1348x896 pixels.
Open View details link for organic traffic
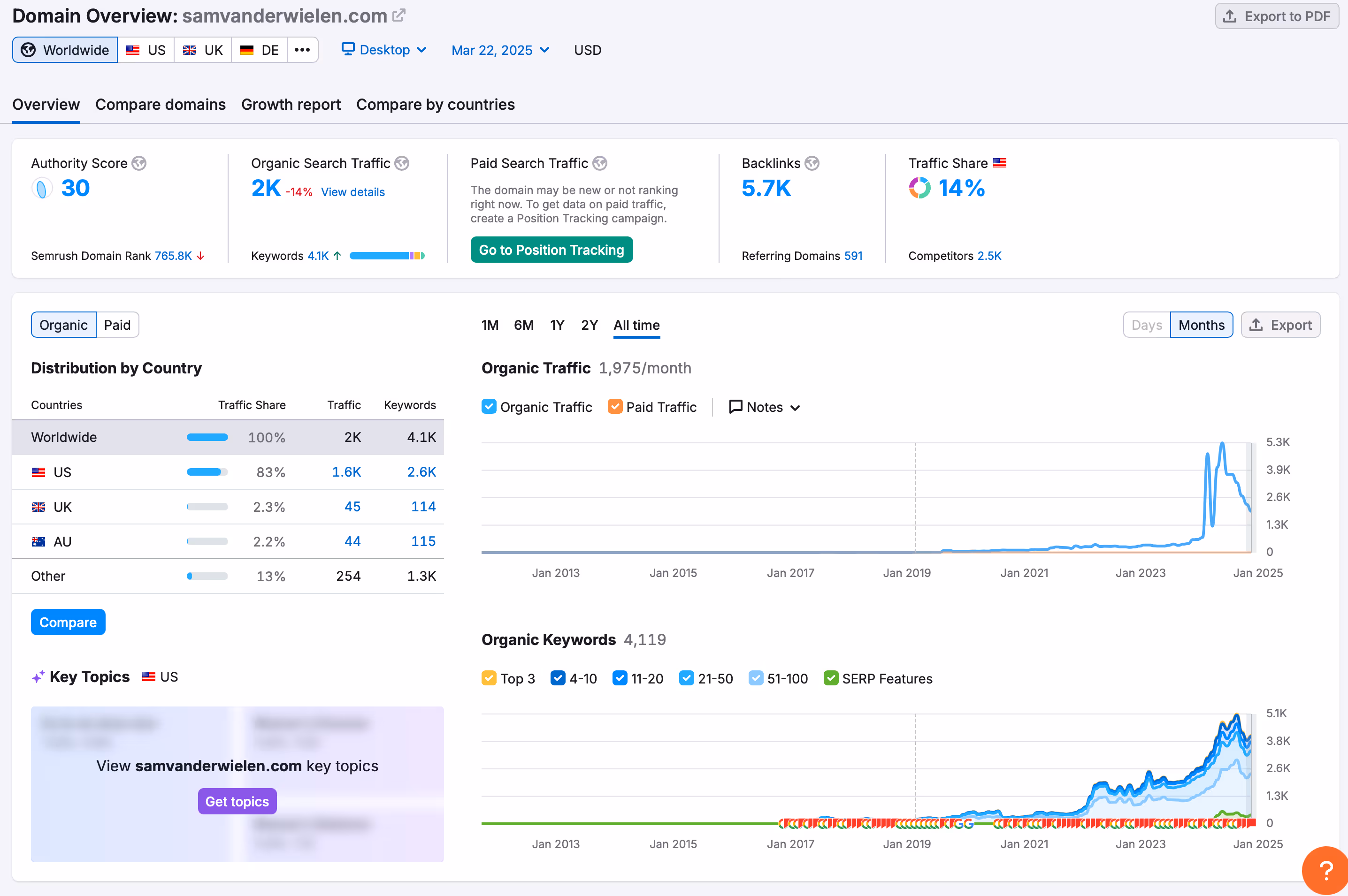tap(352, 192)
